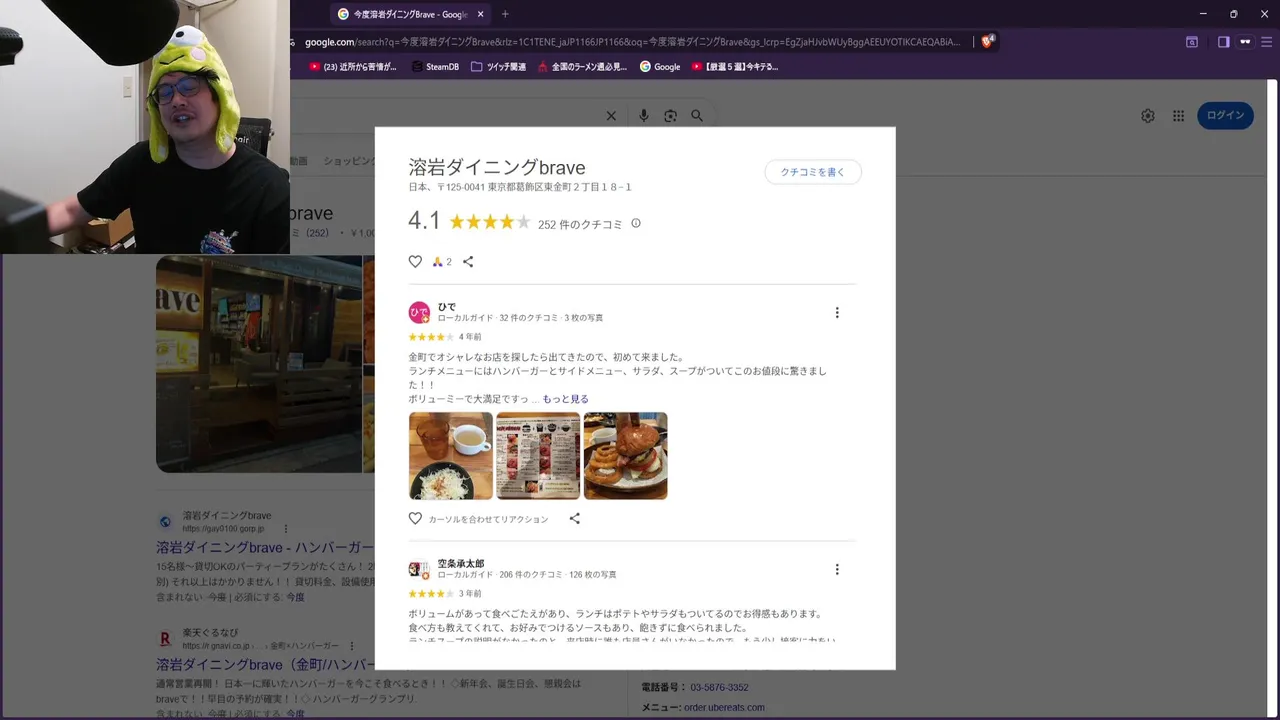Clear the Google search box with X
Image resolution: width=1280 pixels, height=720 pixels.
[611, 116]
